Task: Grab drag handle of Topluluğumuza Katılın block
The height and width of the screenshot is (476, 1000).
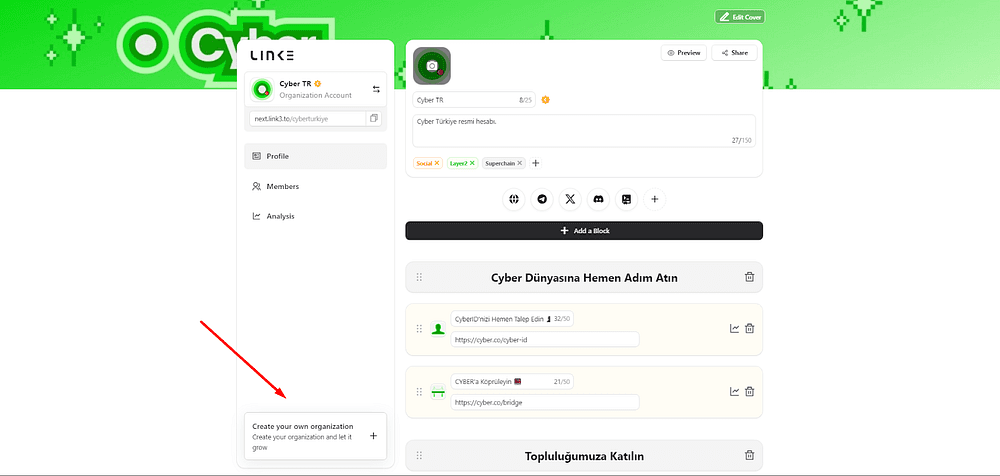Action: [x=419, y=456]
